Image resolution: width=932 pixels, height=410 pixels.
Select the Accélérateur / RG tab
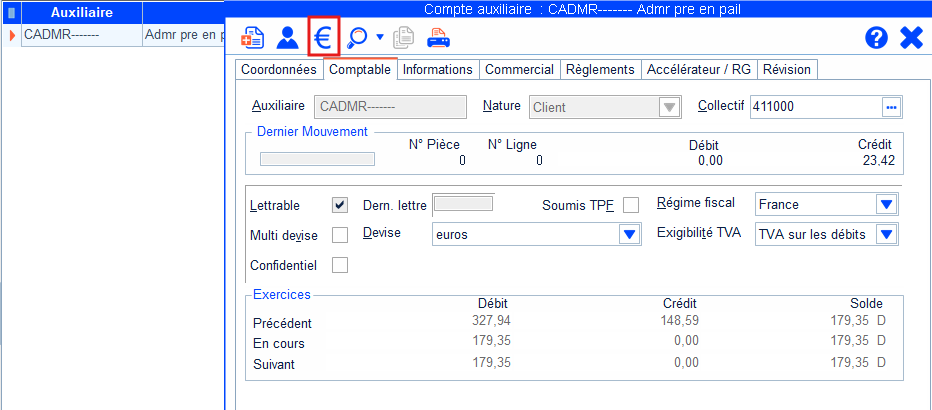(x=698, y=70)
